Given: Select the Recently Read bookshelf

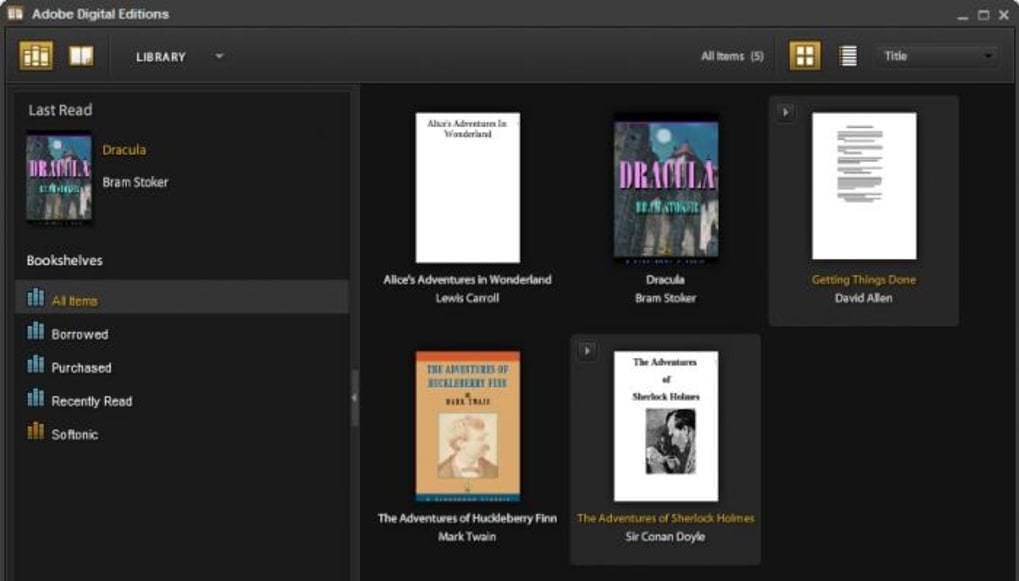Looking at the screenshot, I should [182, 400].
